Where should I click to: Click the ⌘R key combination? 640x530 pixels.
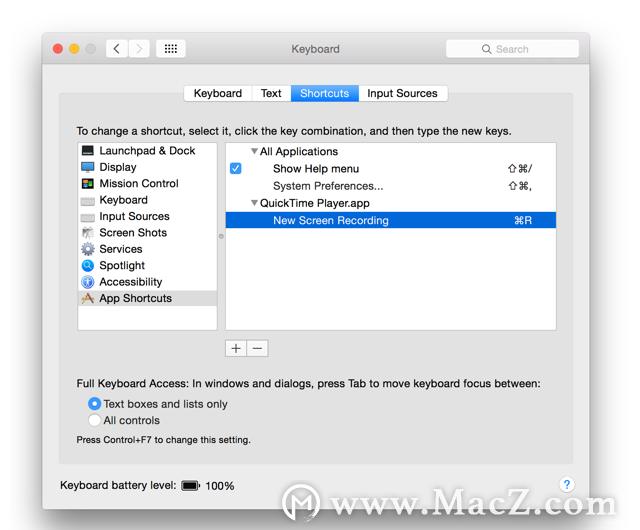523,220
